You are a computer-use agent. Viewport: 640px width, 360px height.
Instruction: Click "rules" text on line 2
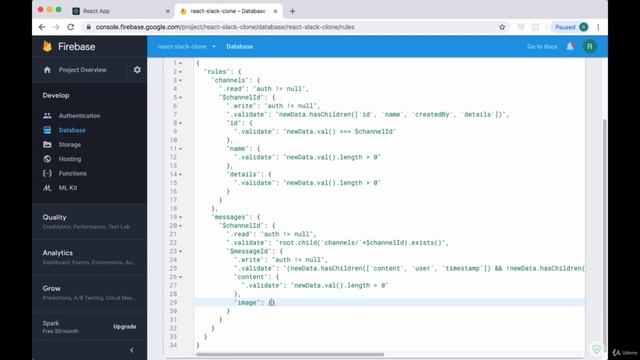(216, 72)
